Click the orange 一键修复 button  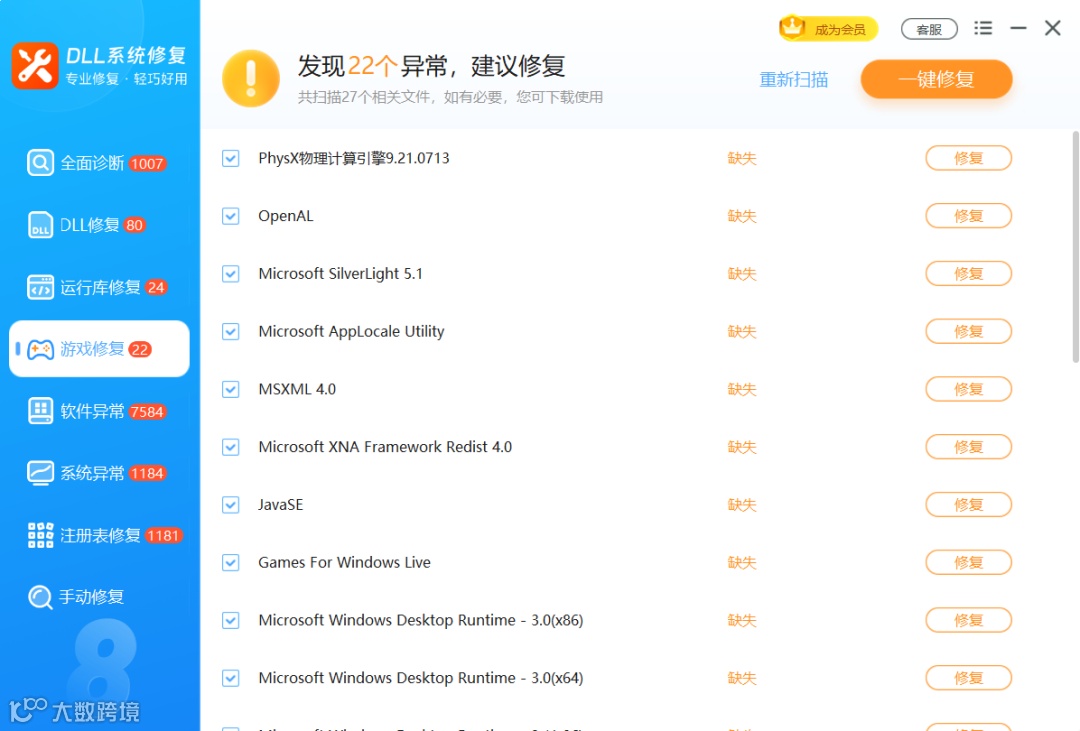click(x=936, y=79)
